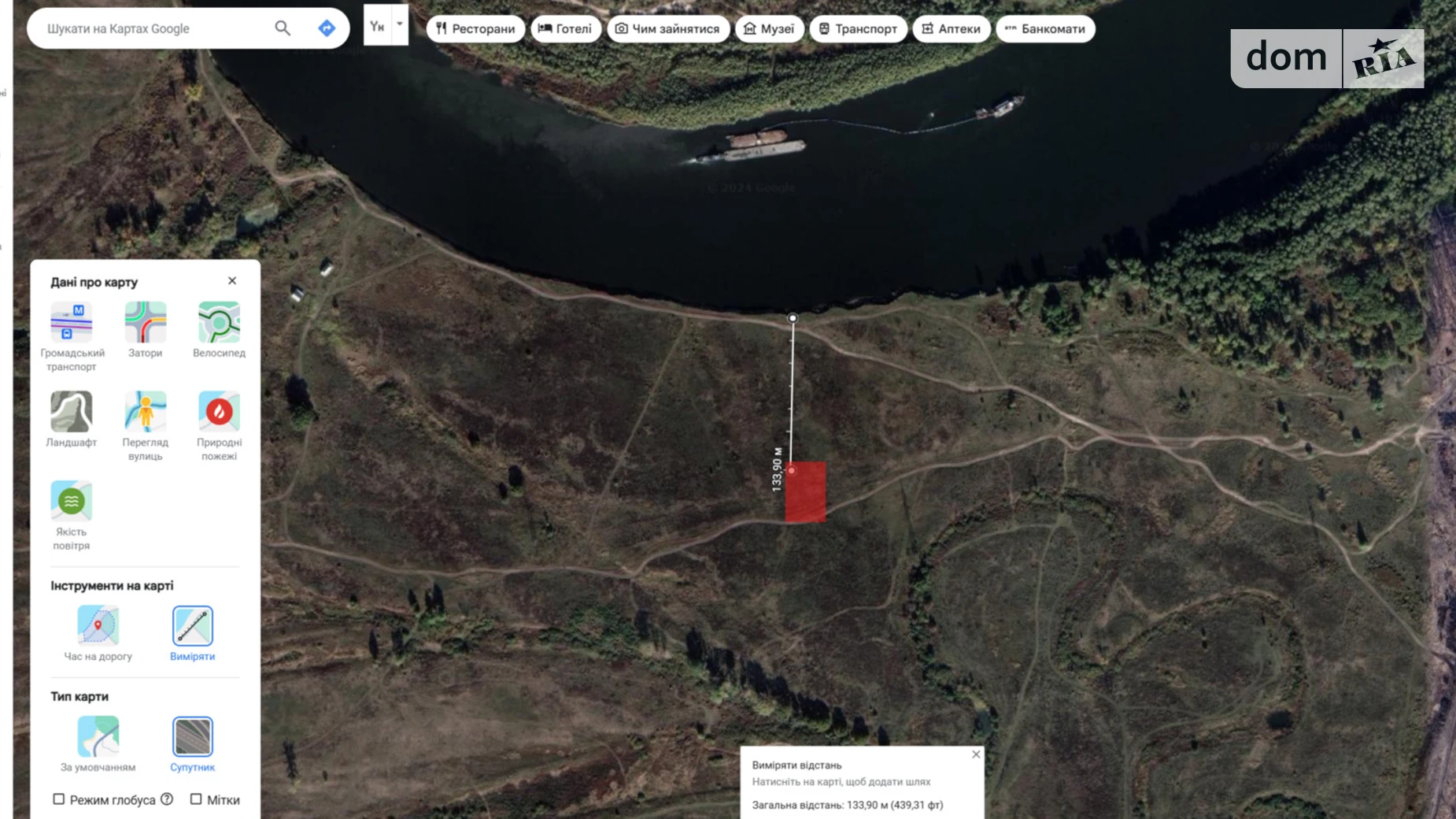Enable the Громадський транспорт layer
The image size is (1456, 819).
coord(72,322)
